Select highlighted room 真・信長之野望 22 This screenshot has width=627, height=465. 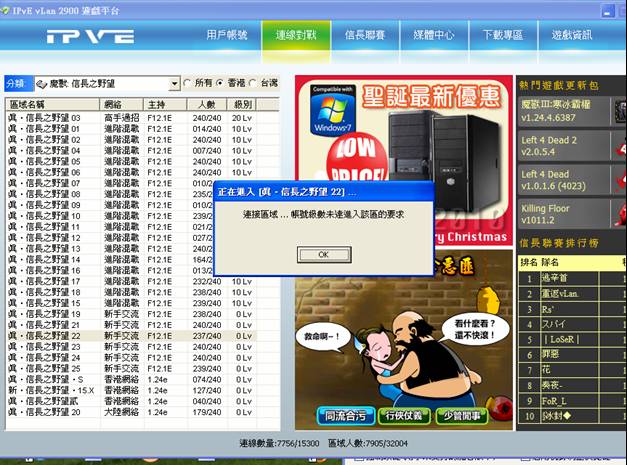pos(131,336)
